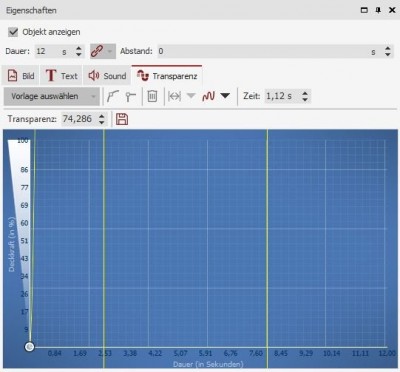The width and height of the screenshot is (400, 372).
Task: Click the keyframe marker tool icon
Action: [x=131, y=96]
